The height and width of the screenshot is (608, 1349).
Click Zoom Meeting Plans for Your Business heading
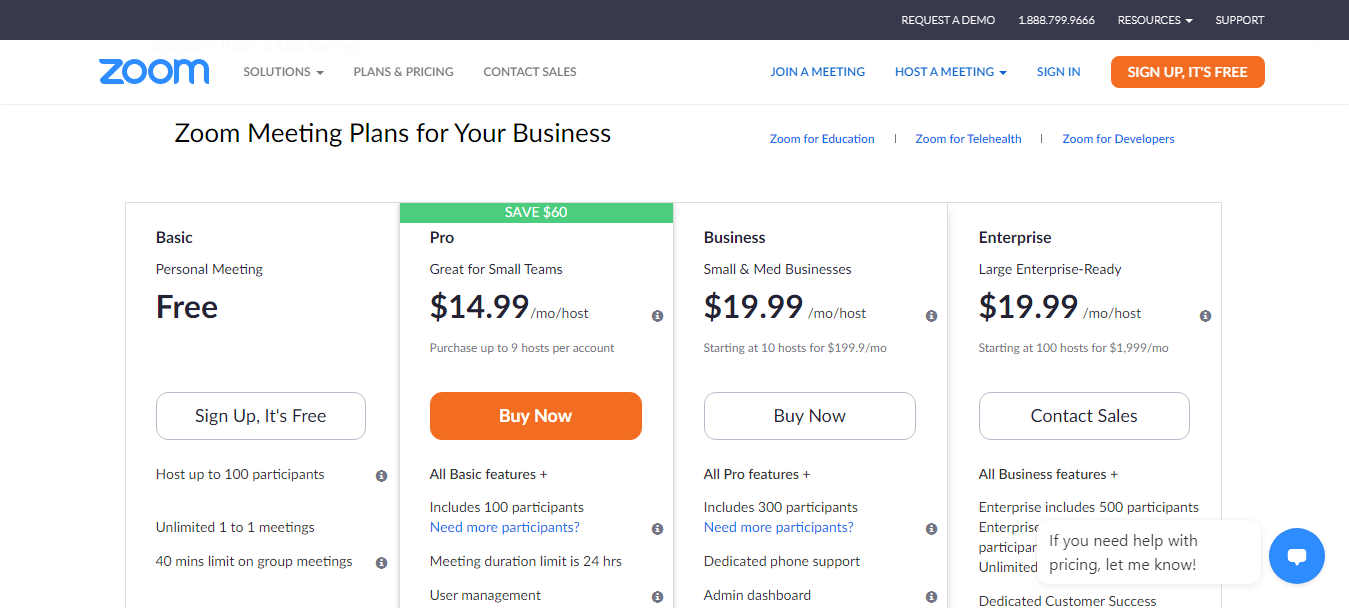(393, 133)
